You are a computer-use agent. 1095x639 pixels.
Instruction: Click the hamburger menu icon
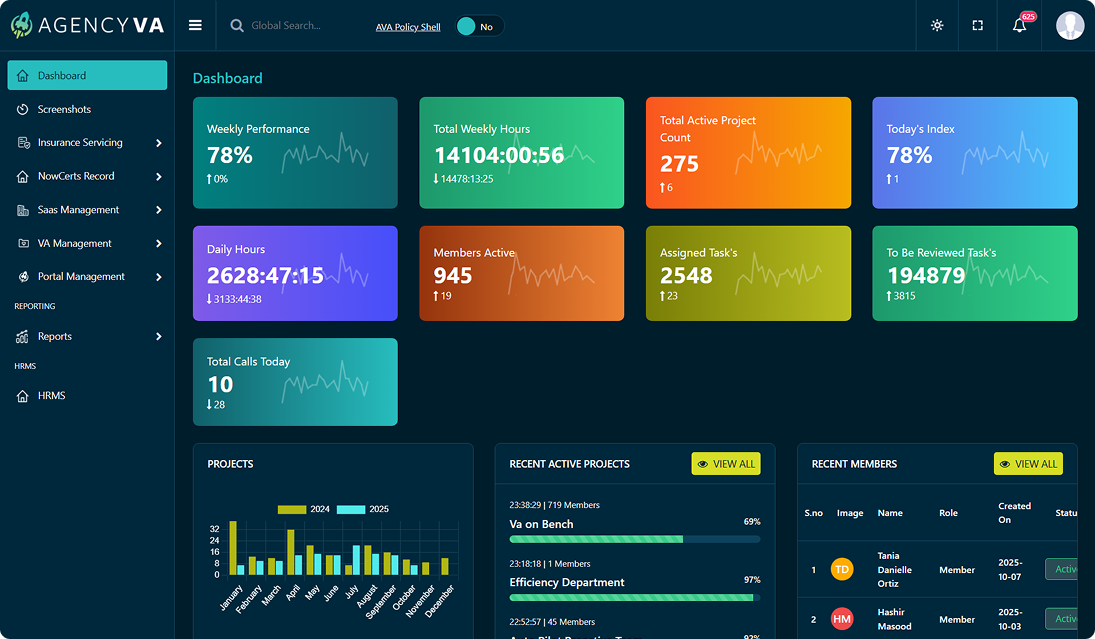click(x=195, y=26)
